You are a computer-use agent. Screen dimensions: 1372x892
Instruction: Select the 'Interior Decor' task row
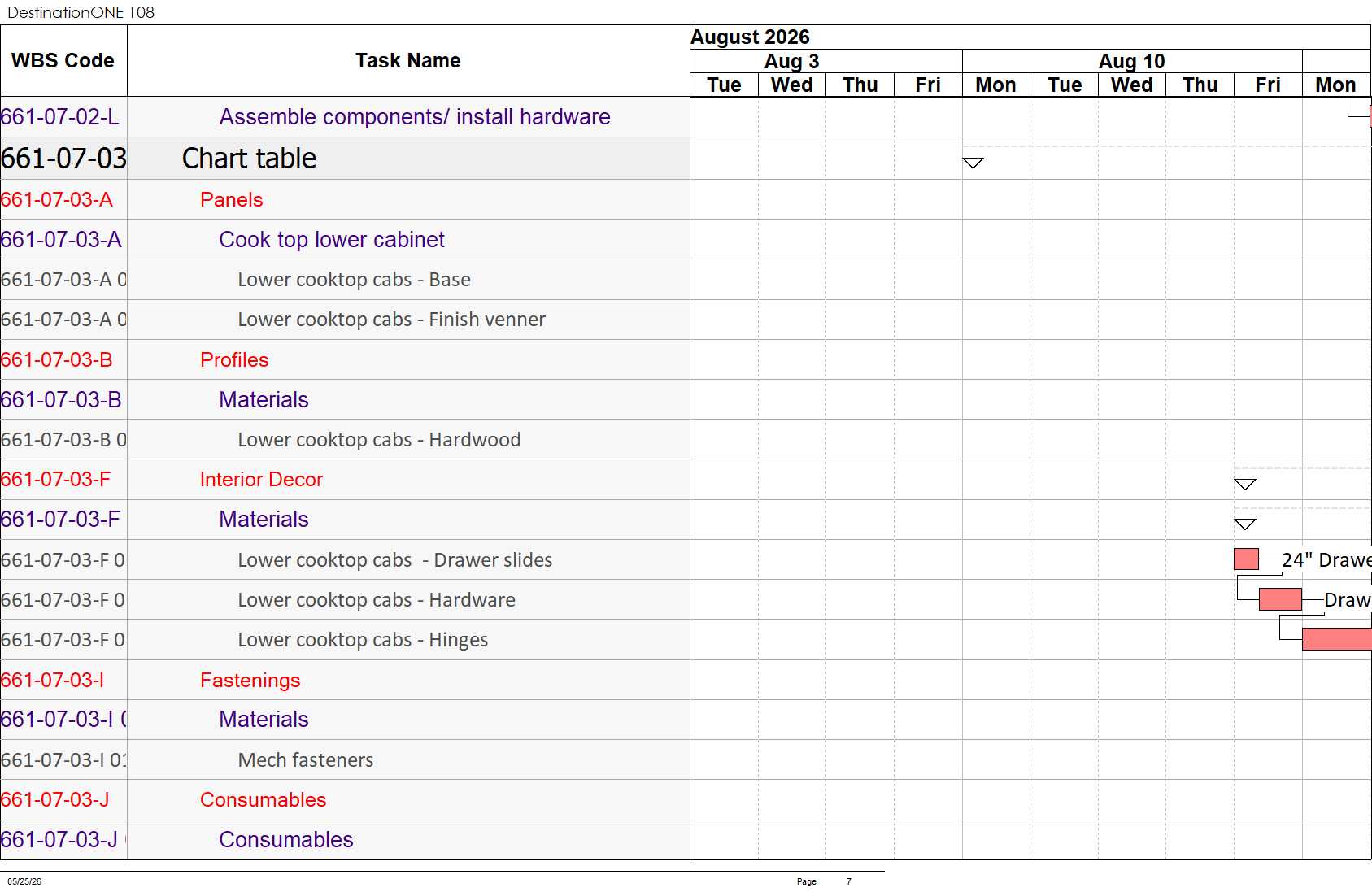(261, 480)
